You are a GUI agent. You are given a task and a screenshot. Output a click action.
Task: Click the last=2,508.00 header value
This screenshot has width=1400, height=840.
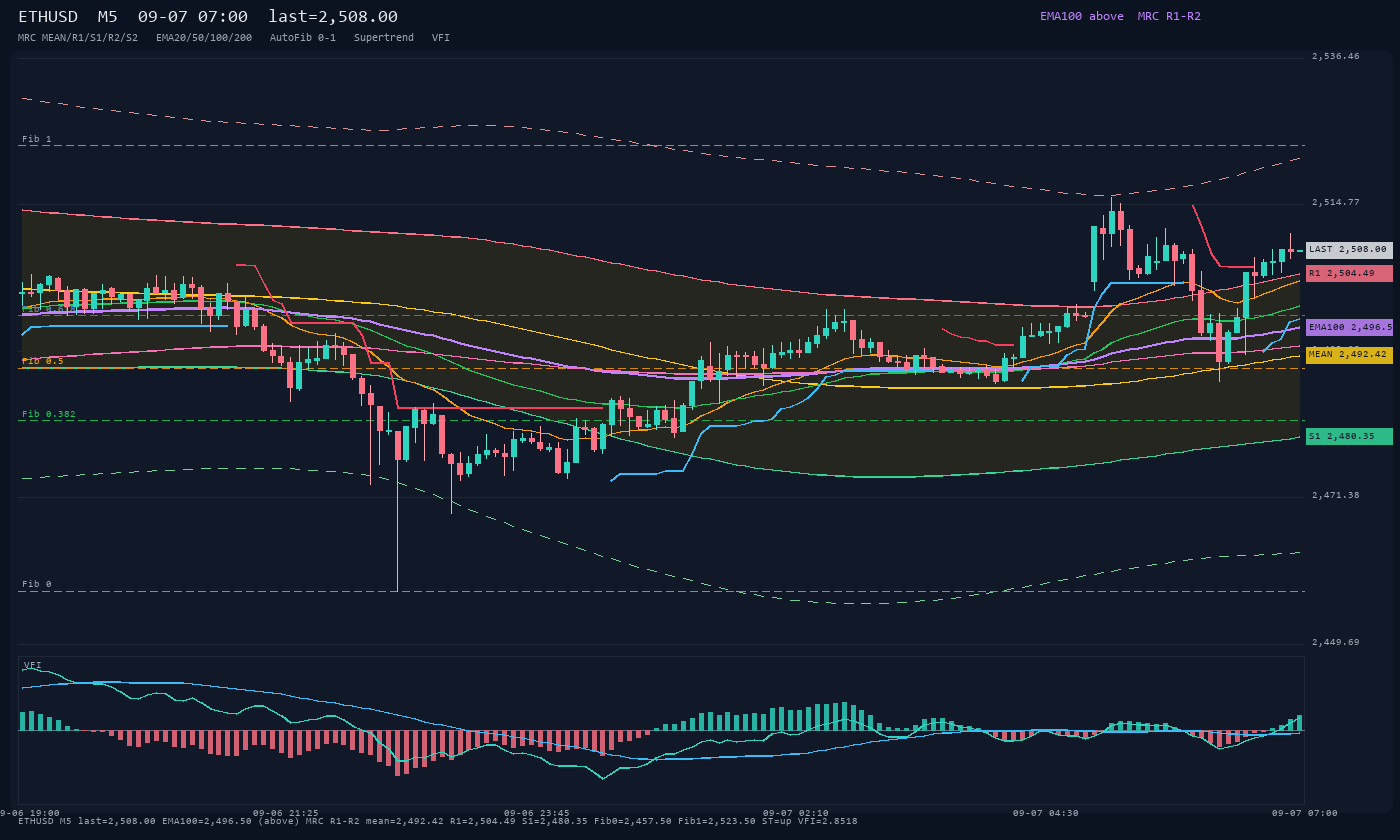coord(333,17)
